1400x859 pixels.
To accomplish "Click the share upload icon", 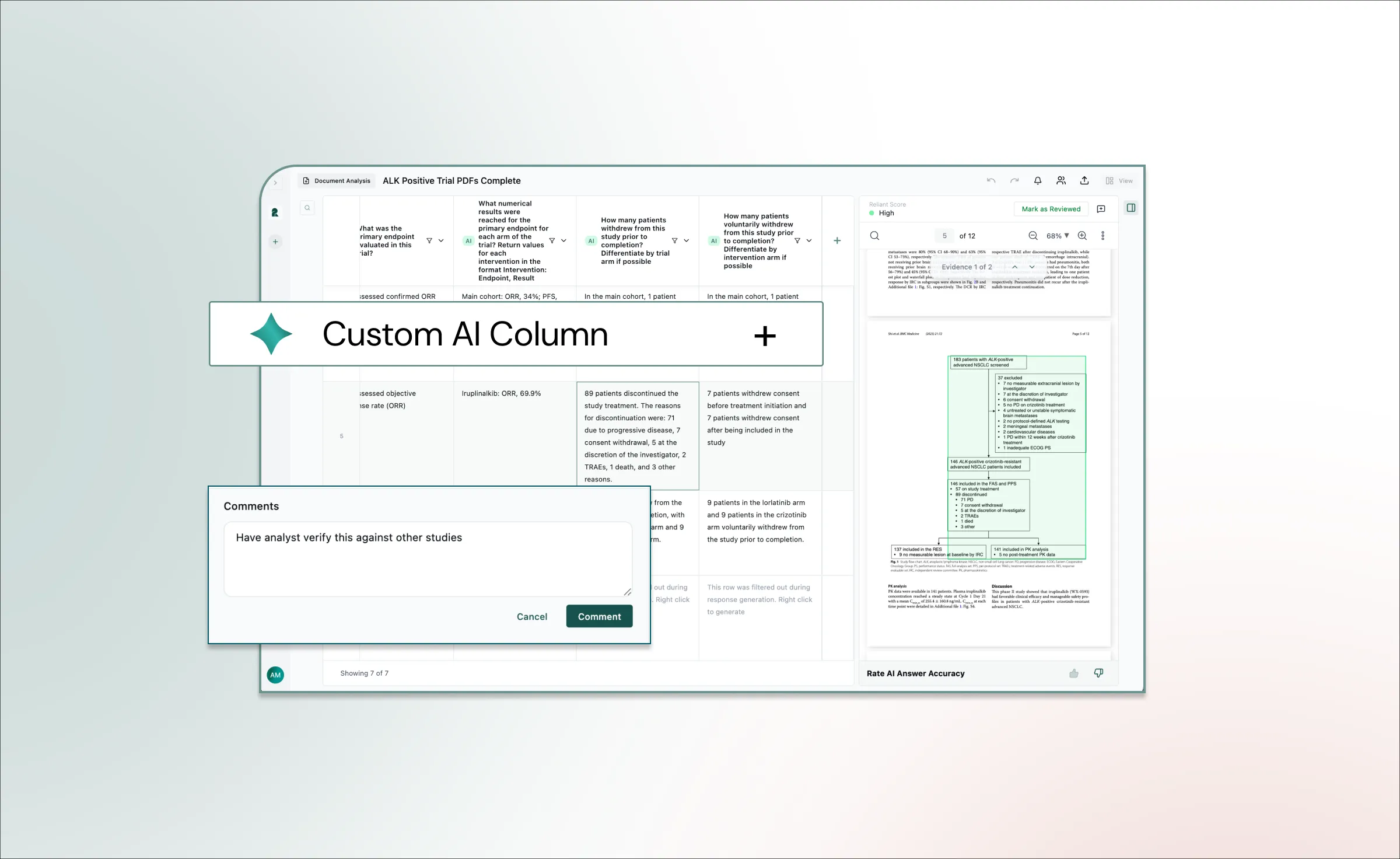I will click(1084, 181).
